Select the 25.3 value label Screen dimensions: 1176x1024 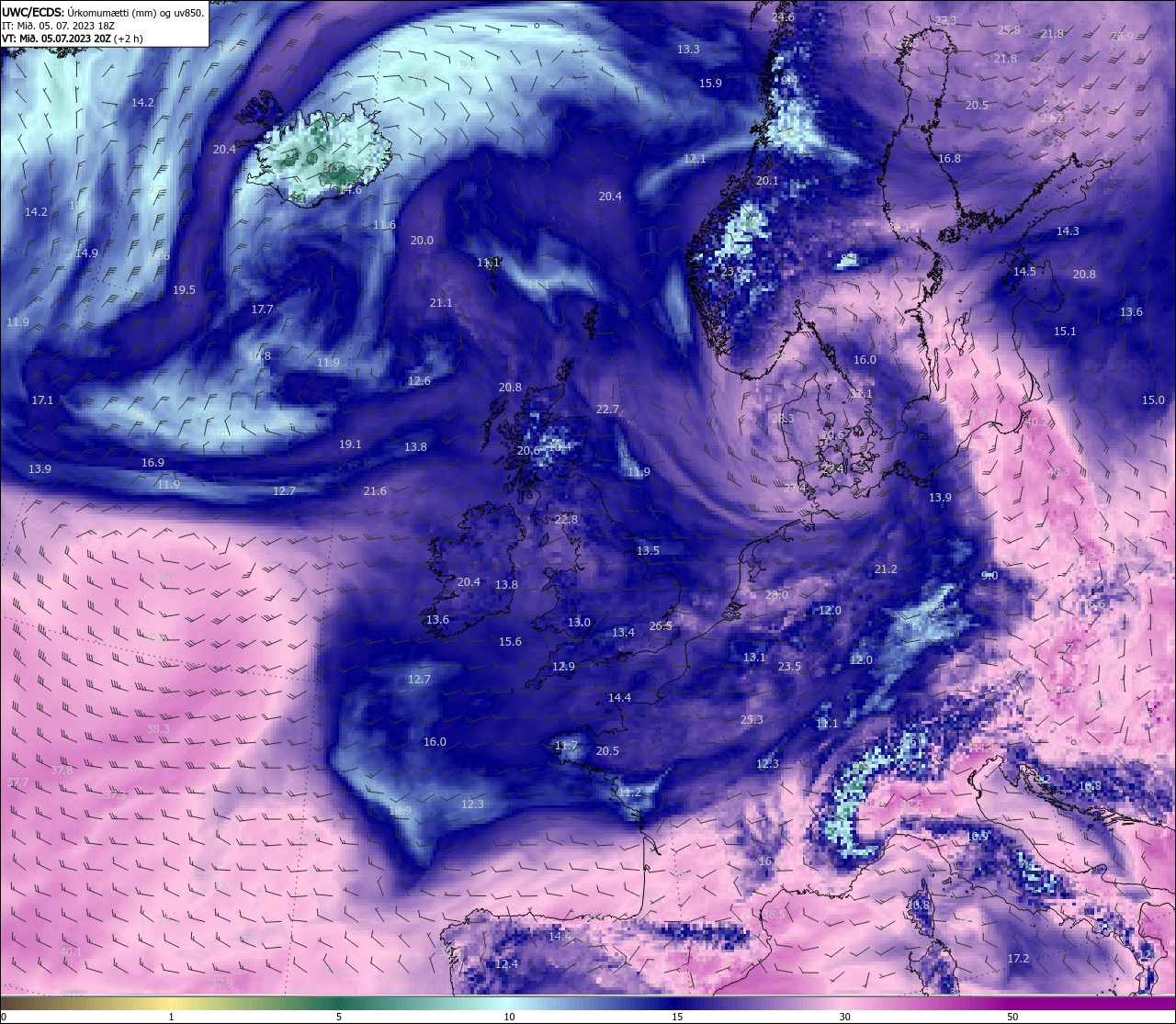coord(752,719)
